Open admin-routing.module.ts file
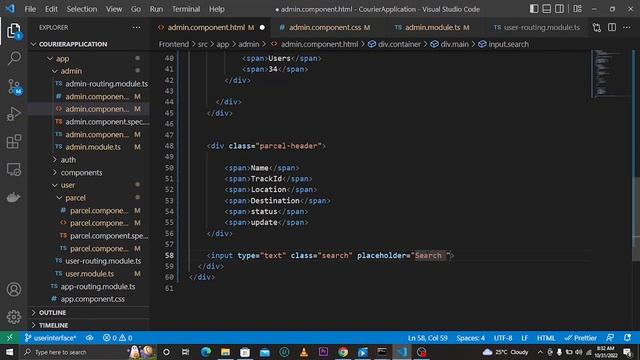Image resolution: width=640 pixels, height=360 pixels. click(89, 84)
